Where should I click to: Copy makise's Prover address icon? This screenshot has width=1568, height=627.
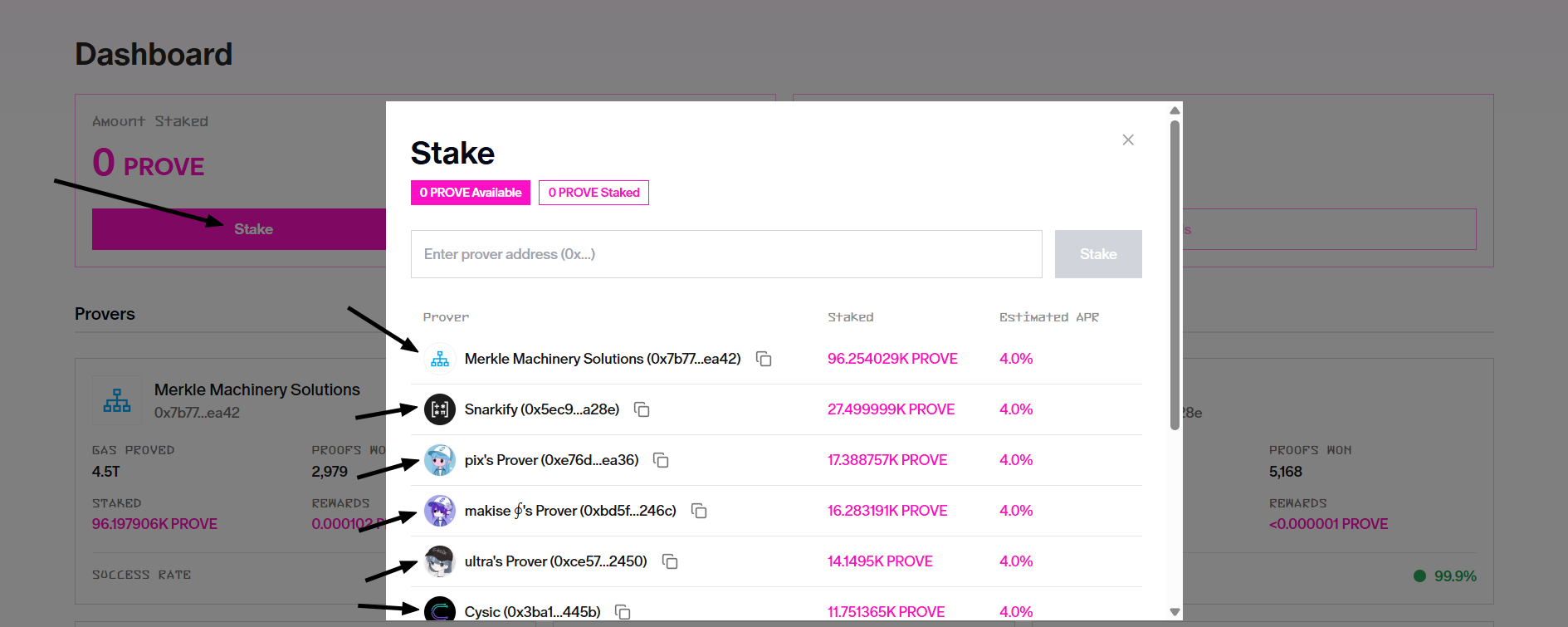pos(699,511)
